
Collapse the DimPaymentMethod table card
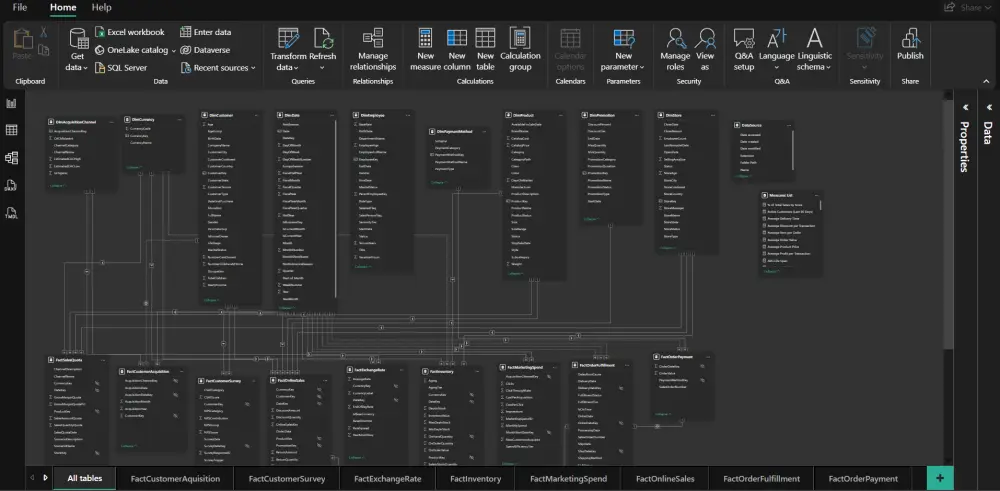coord(439,182)
